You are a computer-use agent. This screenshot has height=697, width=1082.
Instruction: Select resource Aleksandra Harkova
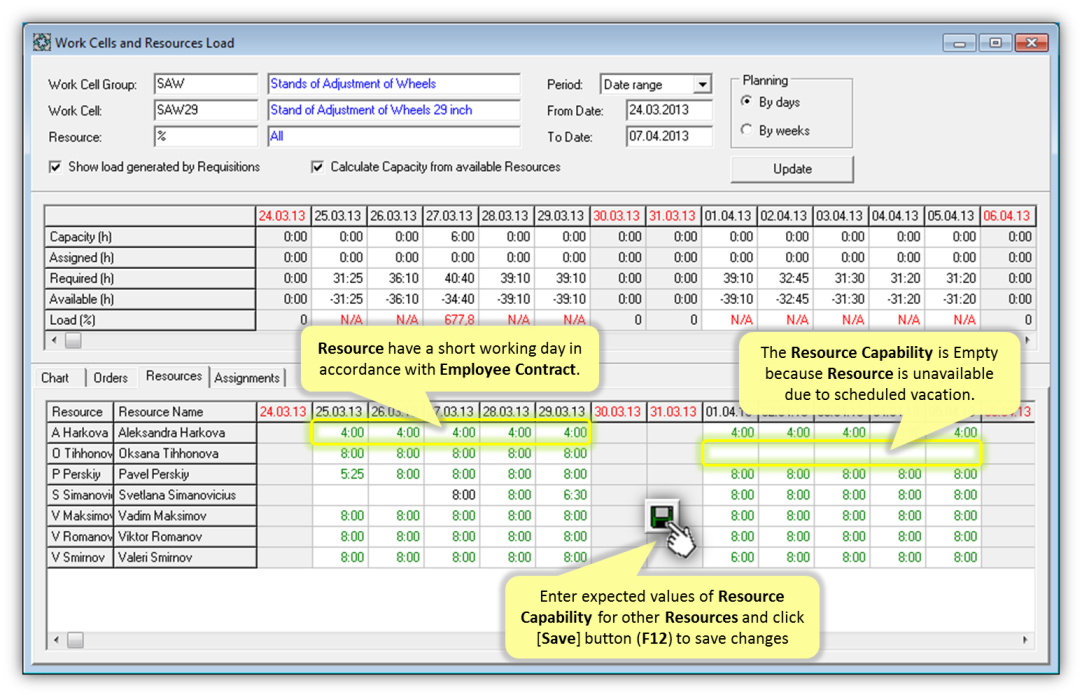pyautogui.click(x=184, y=433)
